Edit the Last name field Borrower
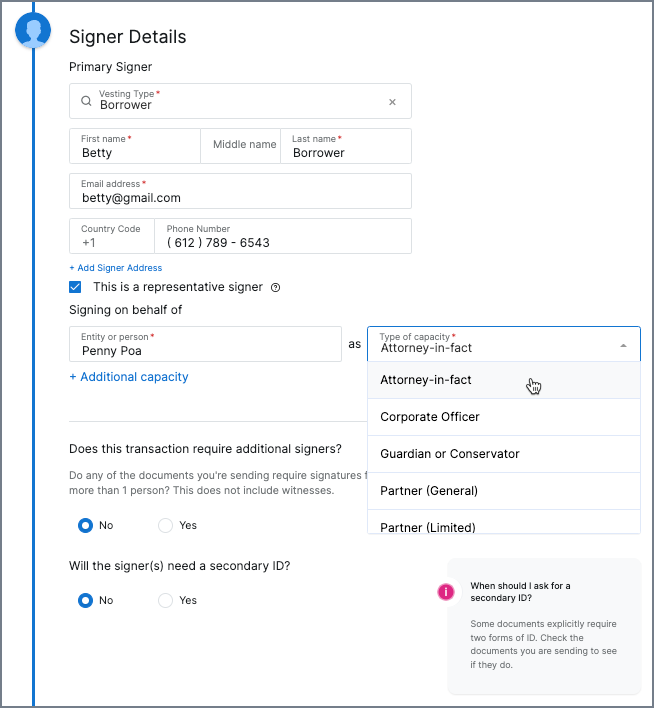 346,146
